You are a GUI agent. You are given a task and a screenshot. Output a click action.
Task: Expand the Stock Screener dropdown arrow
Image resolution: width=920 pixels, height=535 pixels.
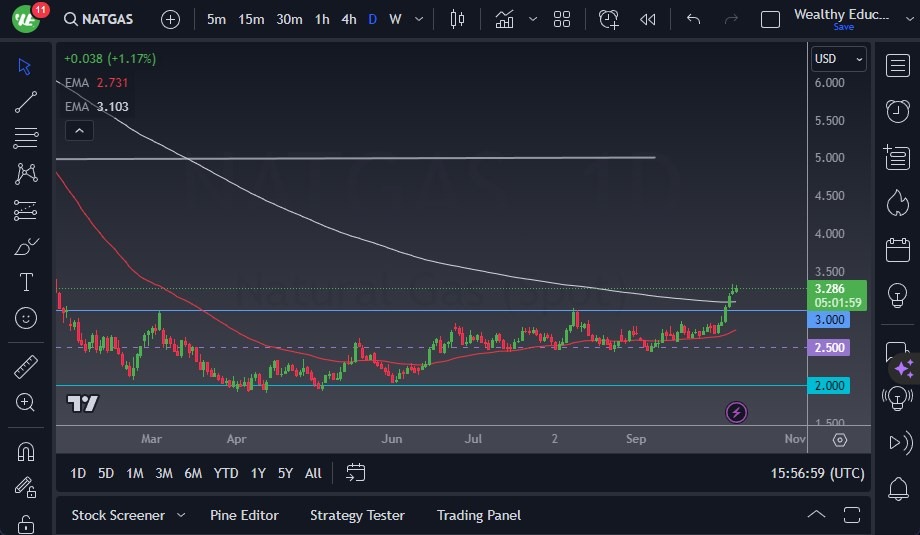click(x=181, y=515)
